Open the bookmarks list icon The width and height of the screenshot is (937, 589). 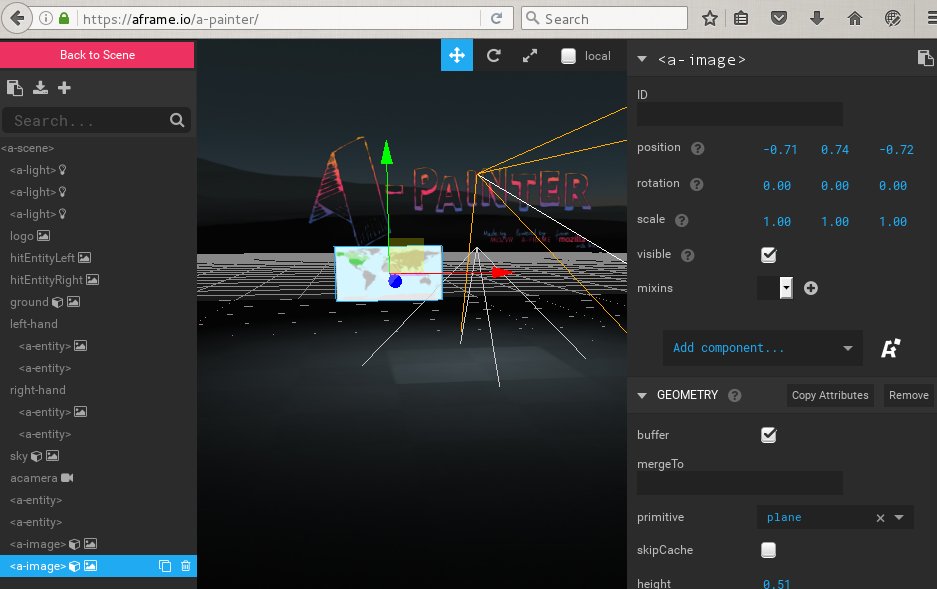(741, 19)
